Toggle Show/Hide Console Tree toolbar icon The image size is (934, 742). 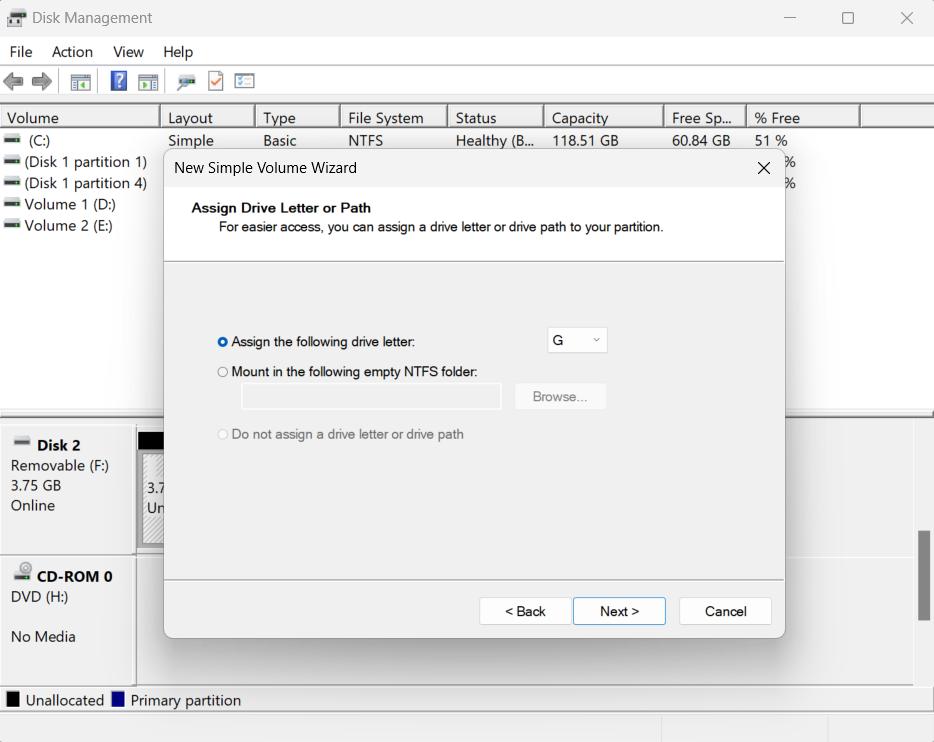coord(80,82)
